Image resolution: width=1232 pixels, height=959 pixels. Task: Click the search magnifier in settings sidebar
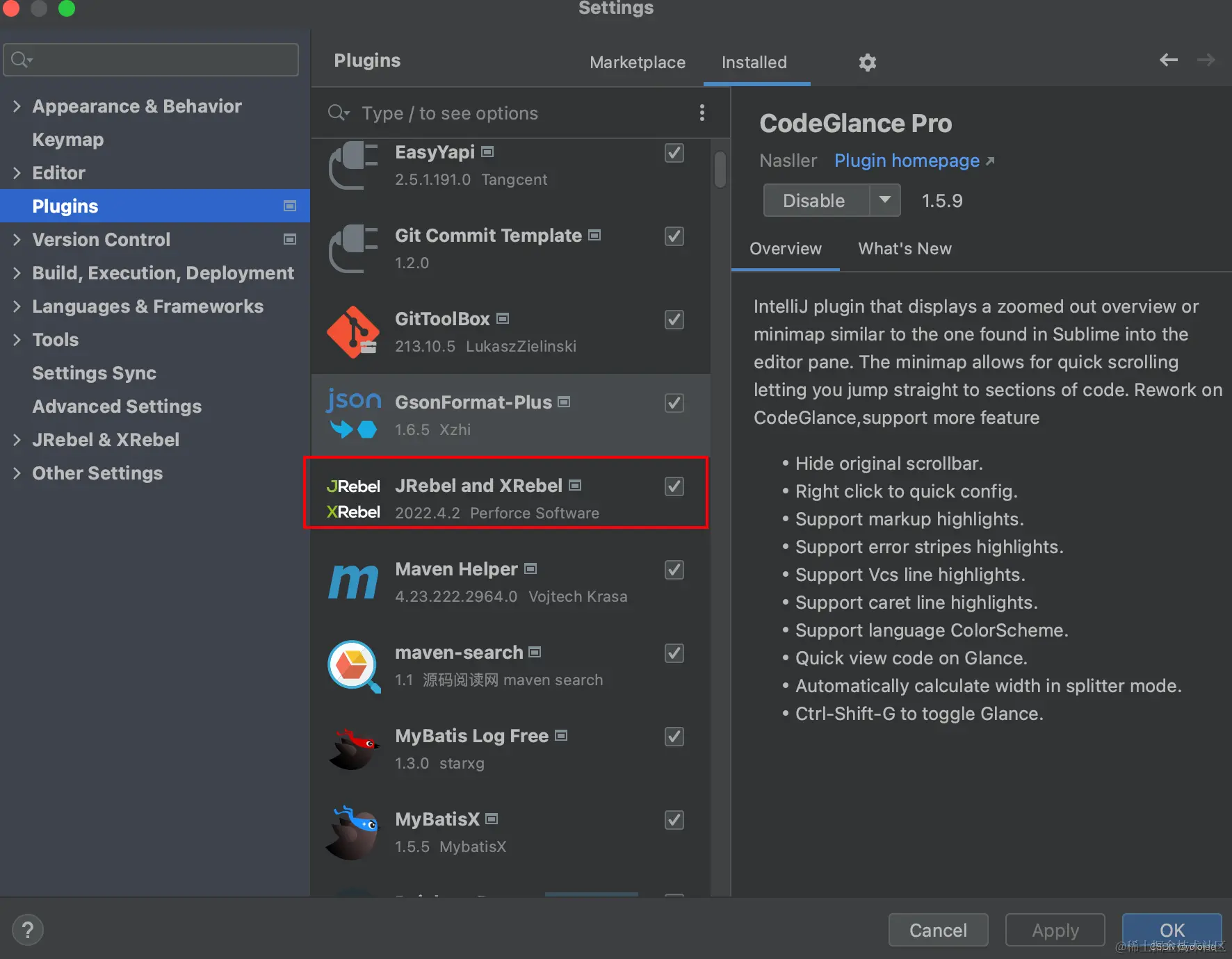[22, 60]
